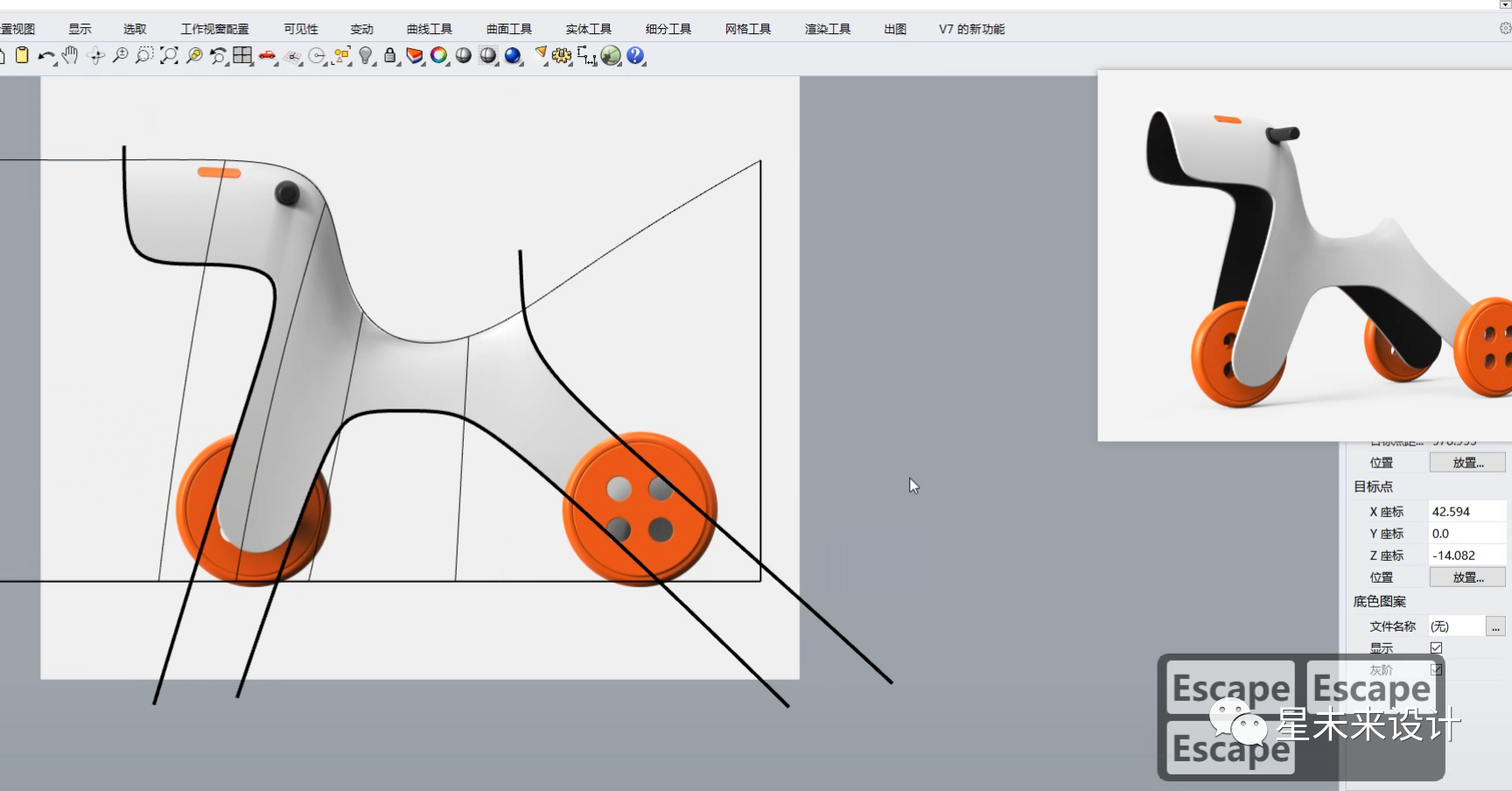Toggle the 灰阶 checkbox
1512x791 pixels.
pyautogui.click(x=1436, y=669)
